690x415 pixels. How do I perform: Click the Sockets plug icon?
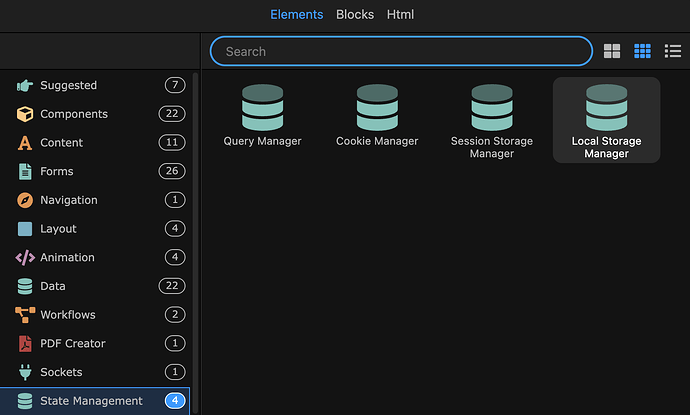[25, 372]
